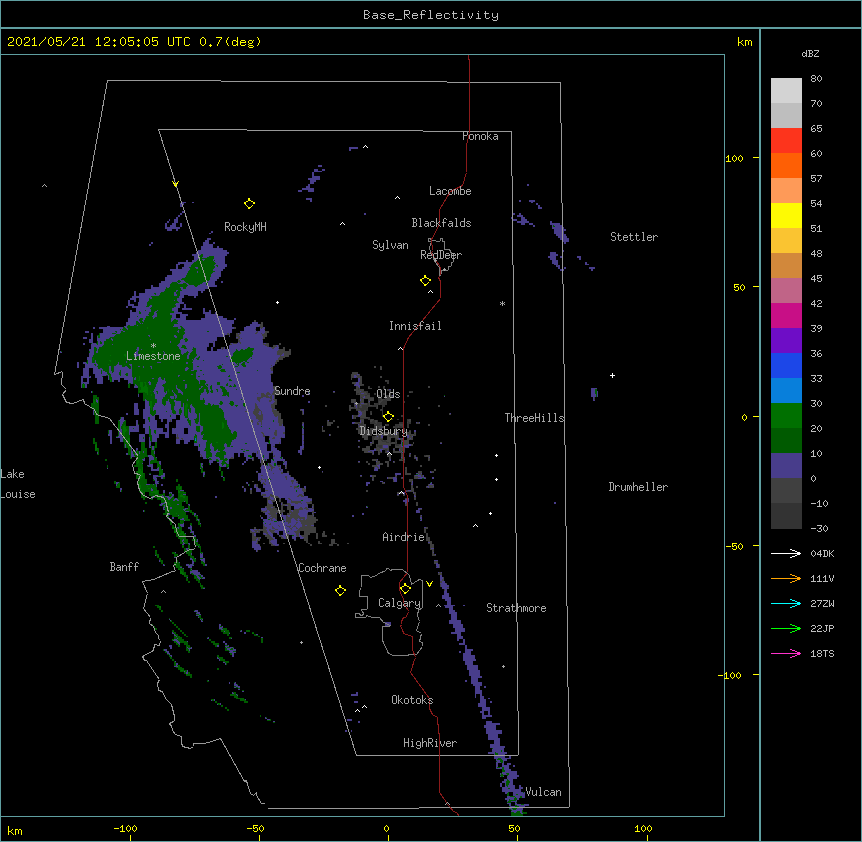Click the Drumheller label
Image resolution: width=862 pixels, height=842 pixels.
coord(638,487)
